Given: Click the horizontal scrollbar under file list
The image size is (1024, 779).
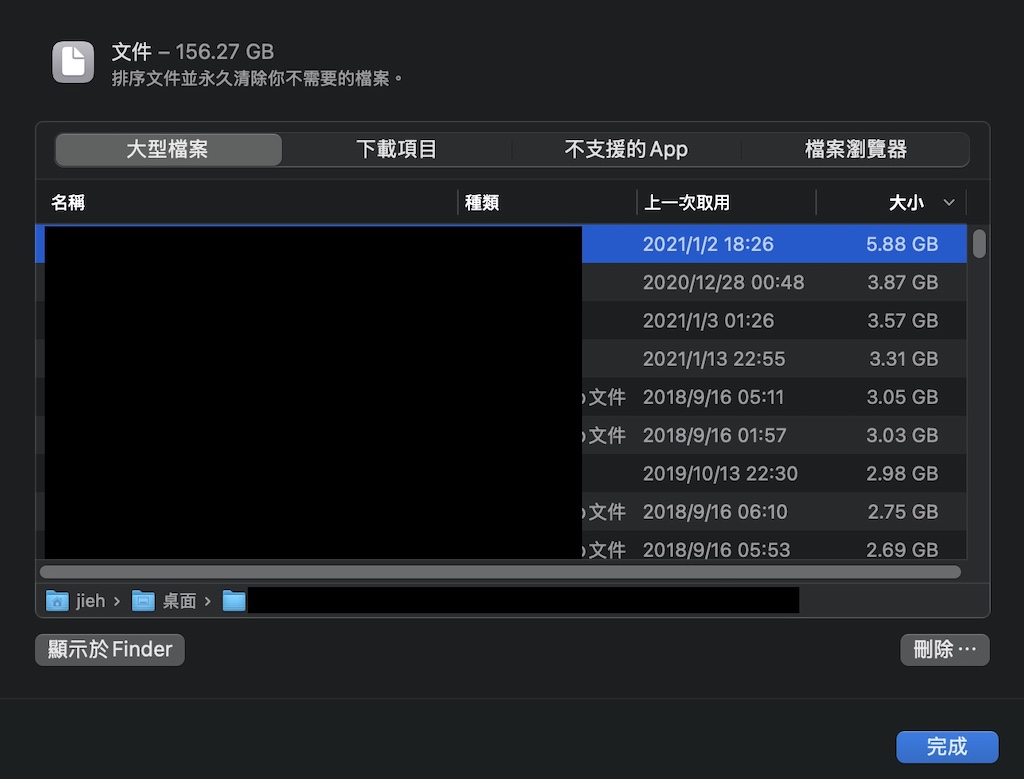Looking at the screenshot, I should 500,572.
